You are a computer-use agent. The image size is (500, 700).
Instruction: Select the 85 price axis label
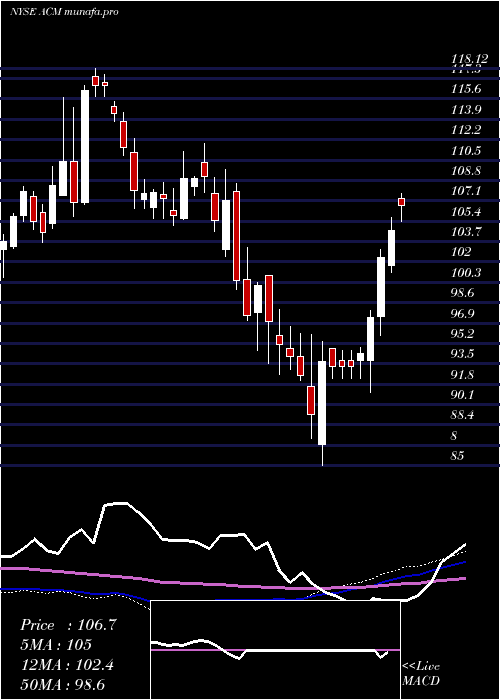click(x=458, y=456)
